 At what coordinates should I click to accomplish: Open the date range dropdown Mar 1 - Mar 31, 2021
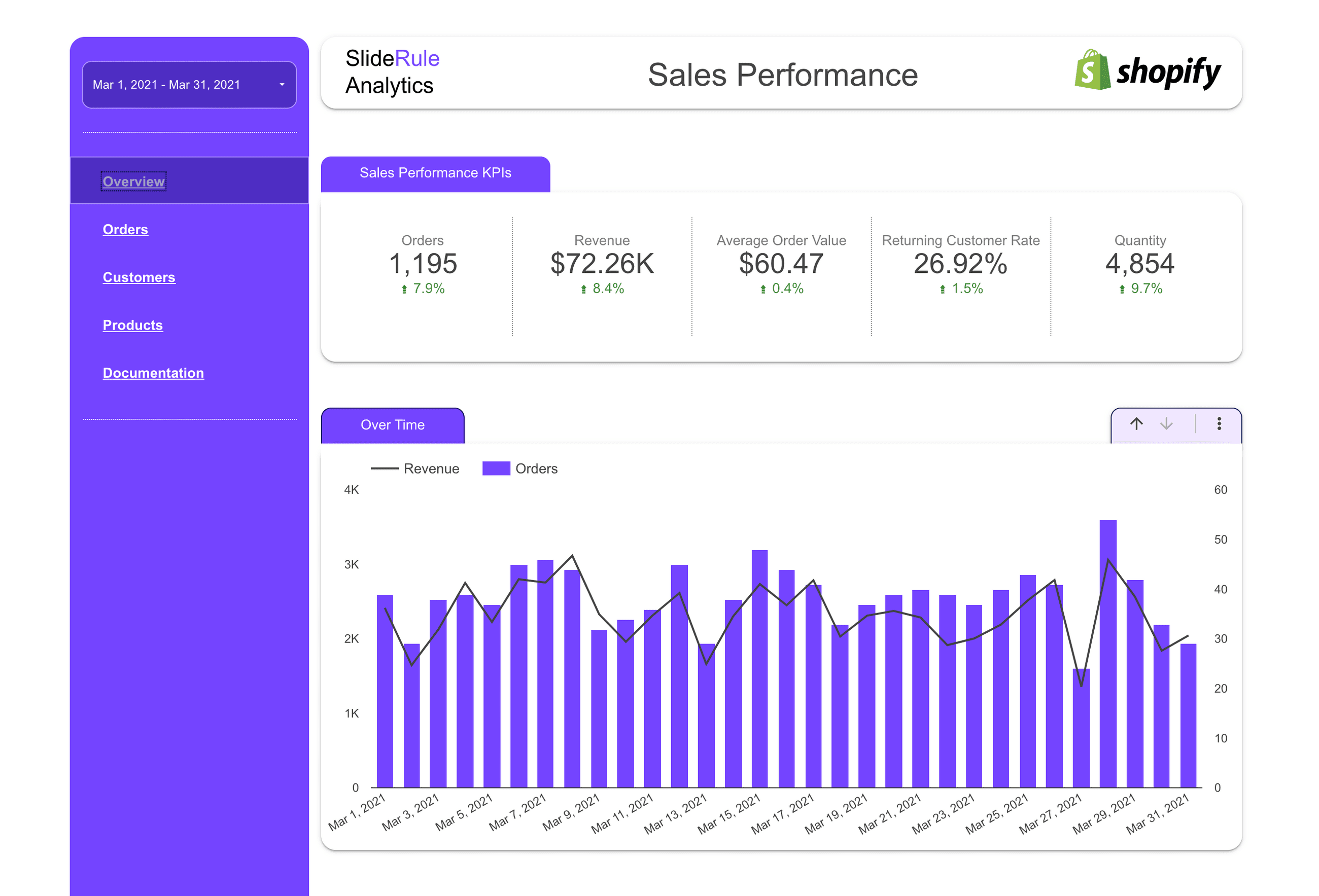click(189, 85)
